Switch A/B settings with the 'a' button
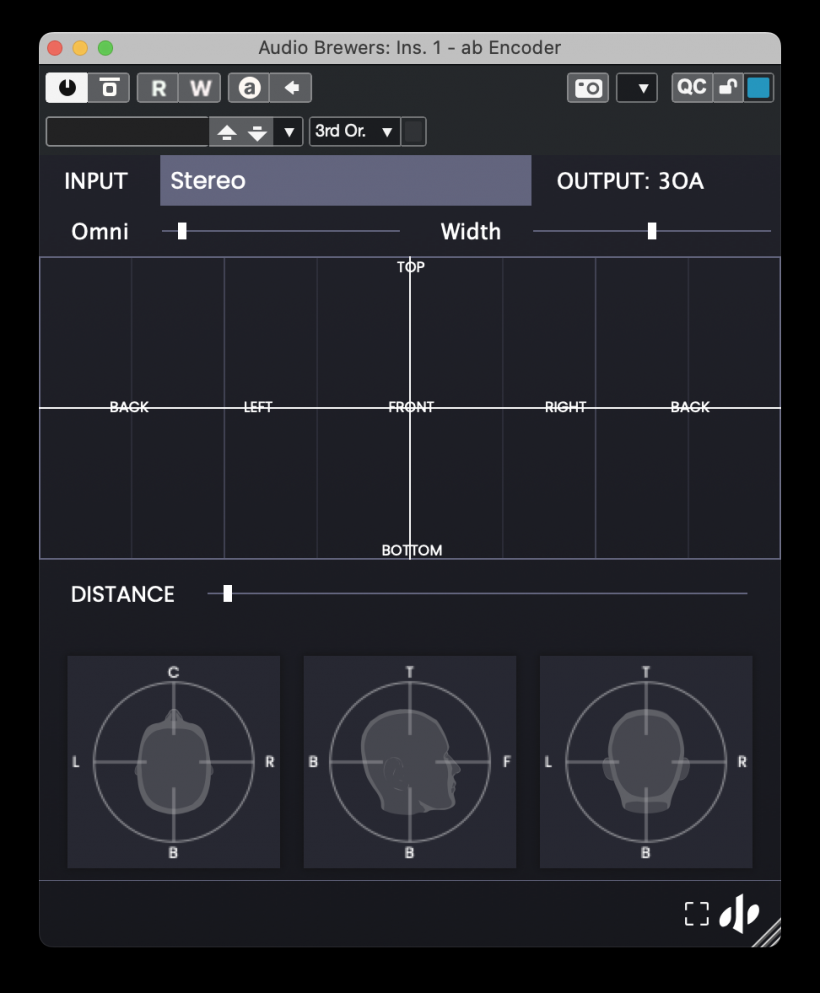Viewport: 820px width, 993px height. click(249, 88)
